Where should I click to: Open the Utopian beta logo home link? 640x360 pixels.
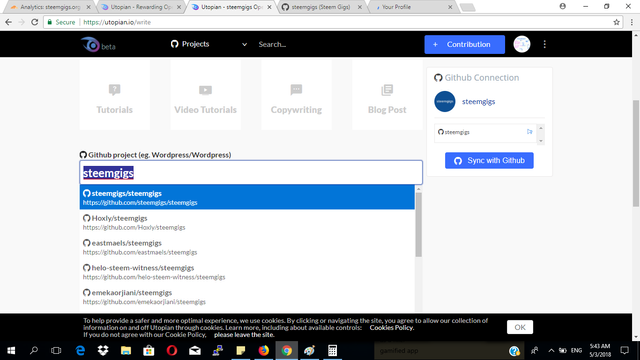pyautogui.click(x=98, y=44)
